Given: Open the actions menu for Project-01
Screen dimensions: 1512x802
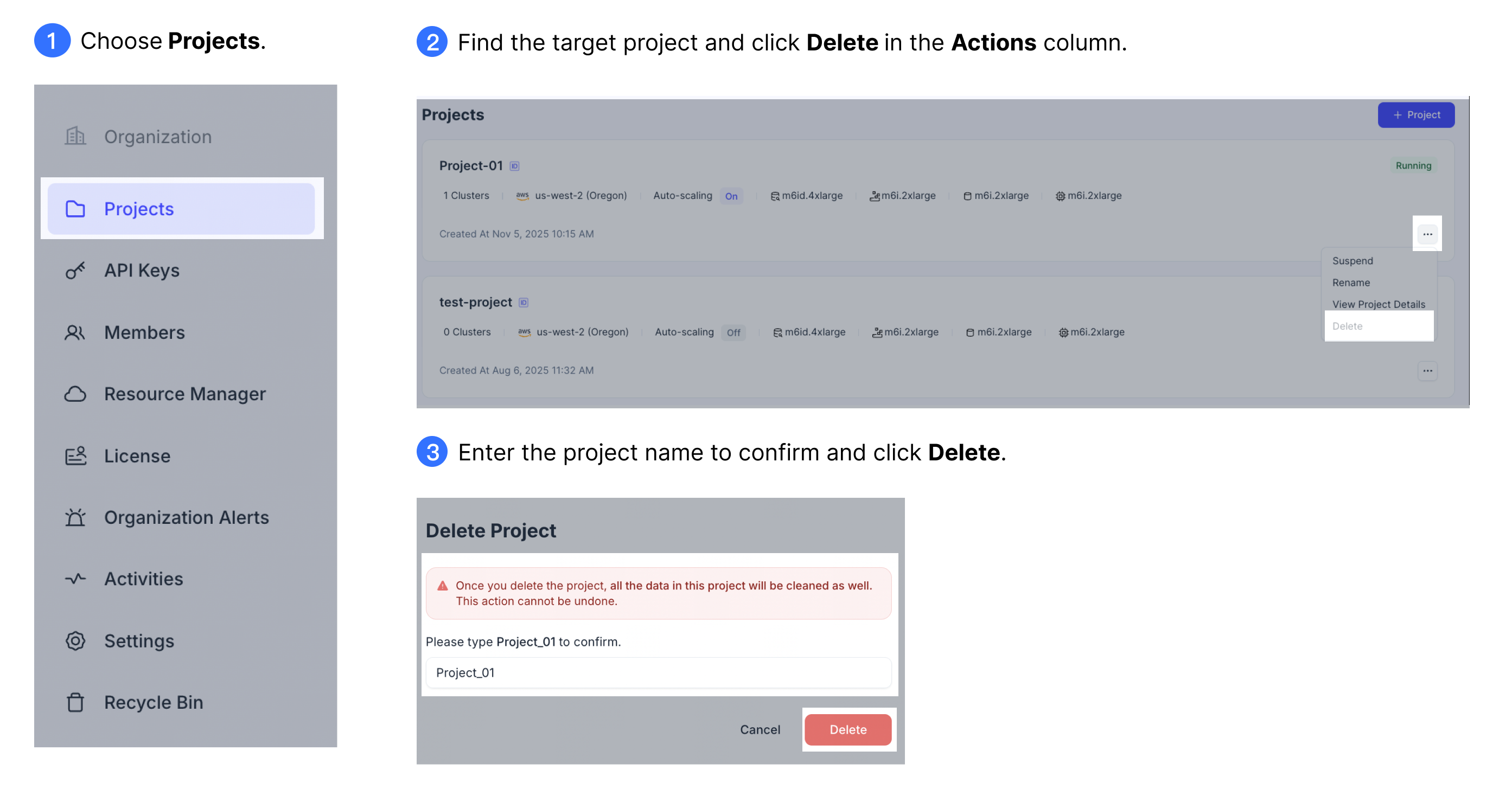Looking at the screenshot, I should point(1427,233).
